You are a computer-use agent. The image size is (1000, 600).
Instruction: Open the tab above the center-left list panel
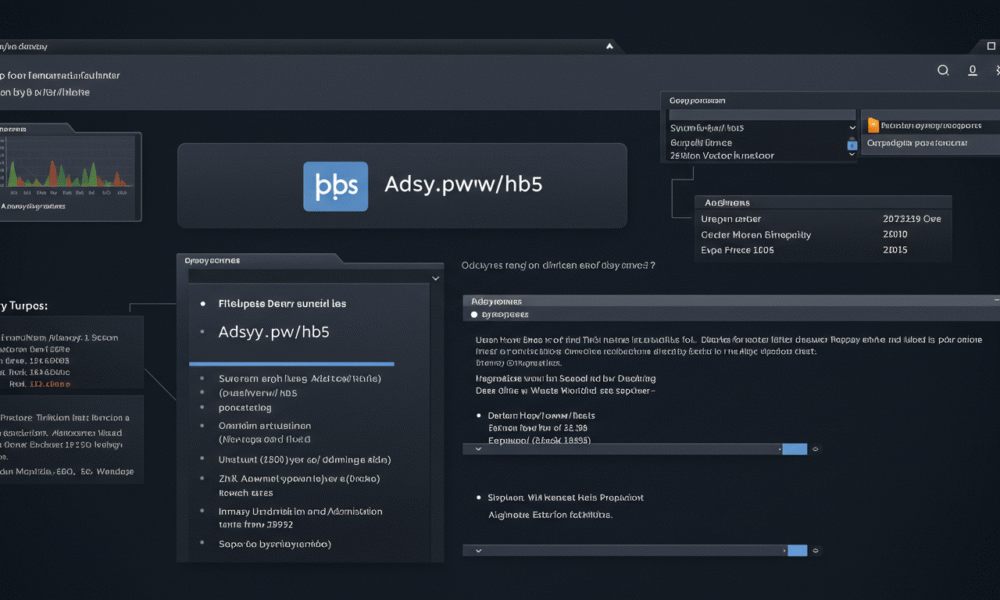coord(214,260)
